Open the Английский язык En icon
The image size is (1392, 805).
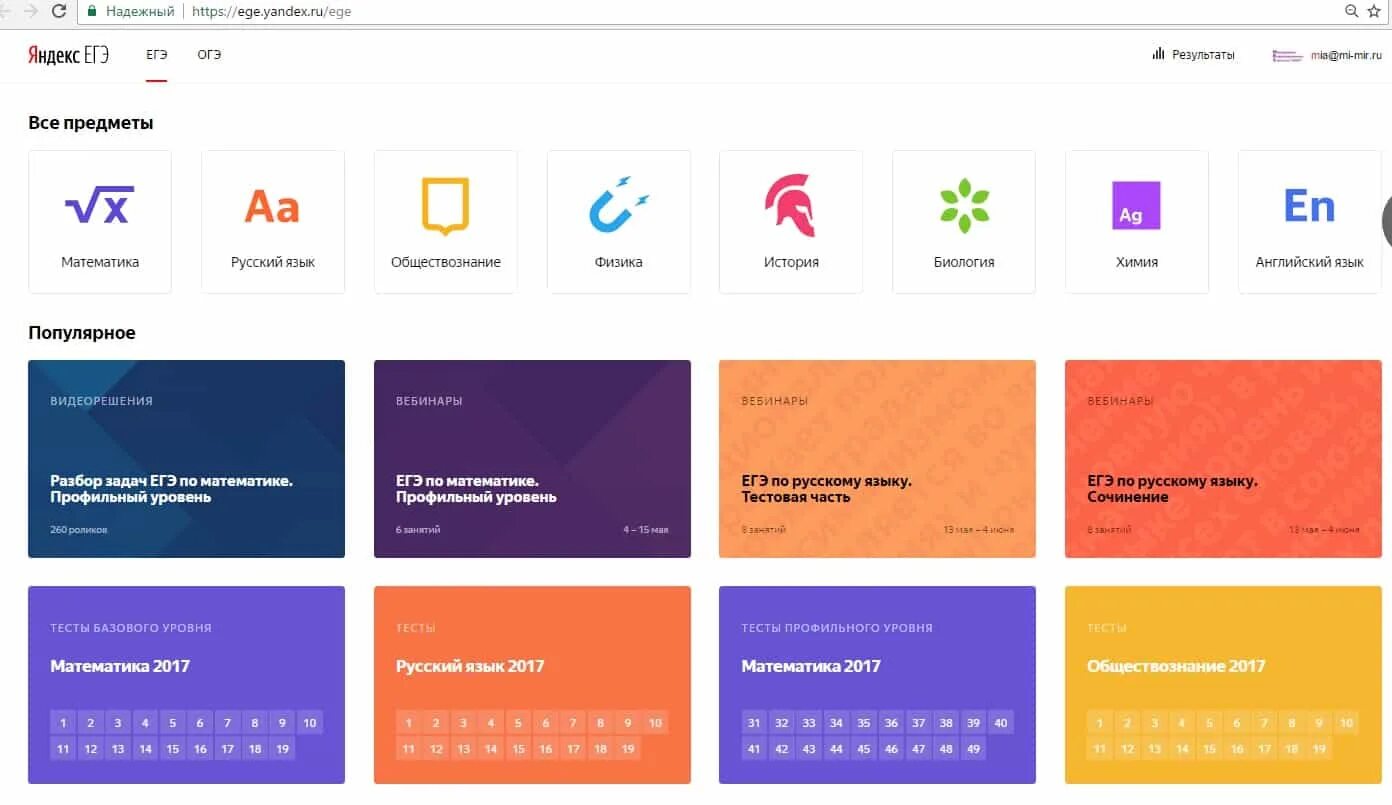tap(1309, 206)
